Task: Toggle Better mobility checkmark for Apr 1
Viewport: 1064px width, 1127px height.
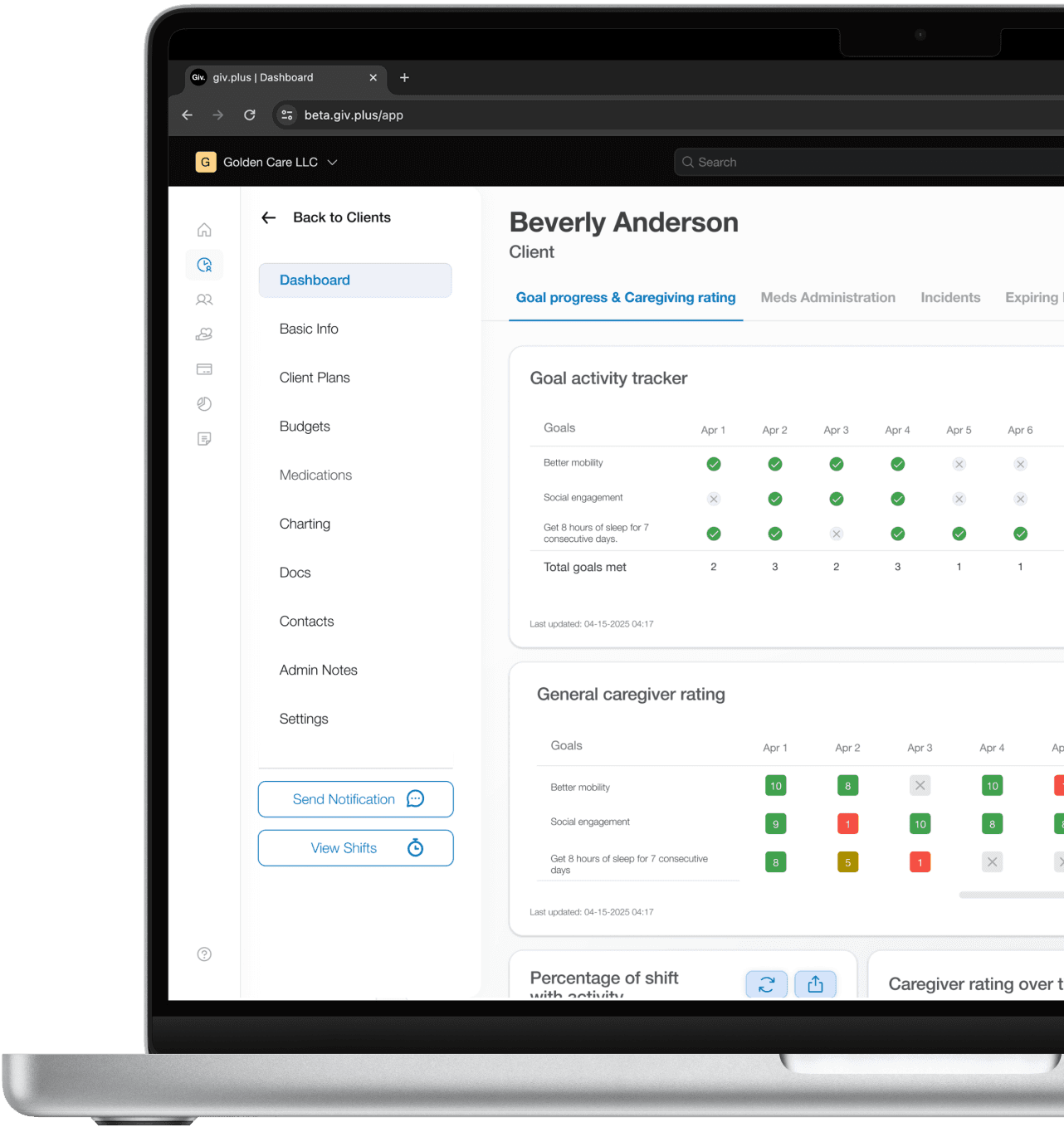Action: click(714, 464)
